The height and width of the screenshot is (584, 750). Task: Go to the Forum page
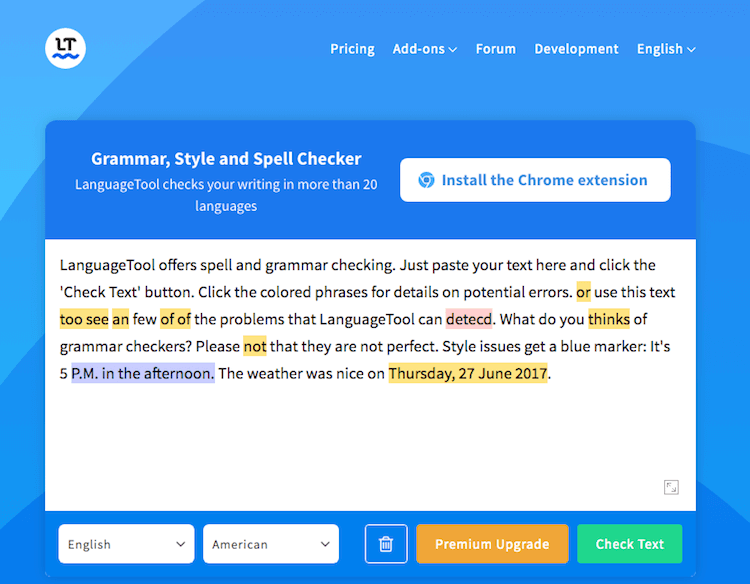click(496, 49)
